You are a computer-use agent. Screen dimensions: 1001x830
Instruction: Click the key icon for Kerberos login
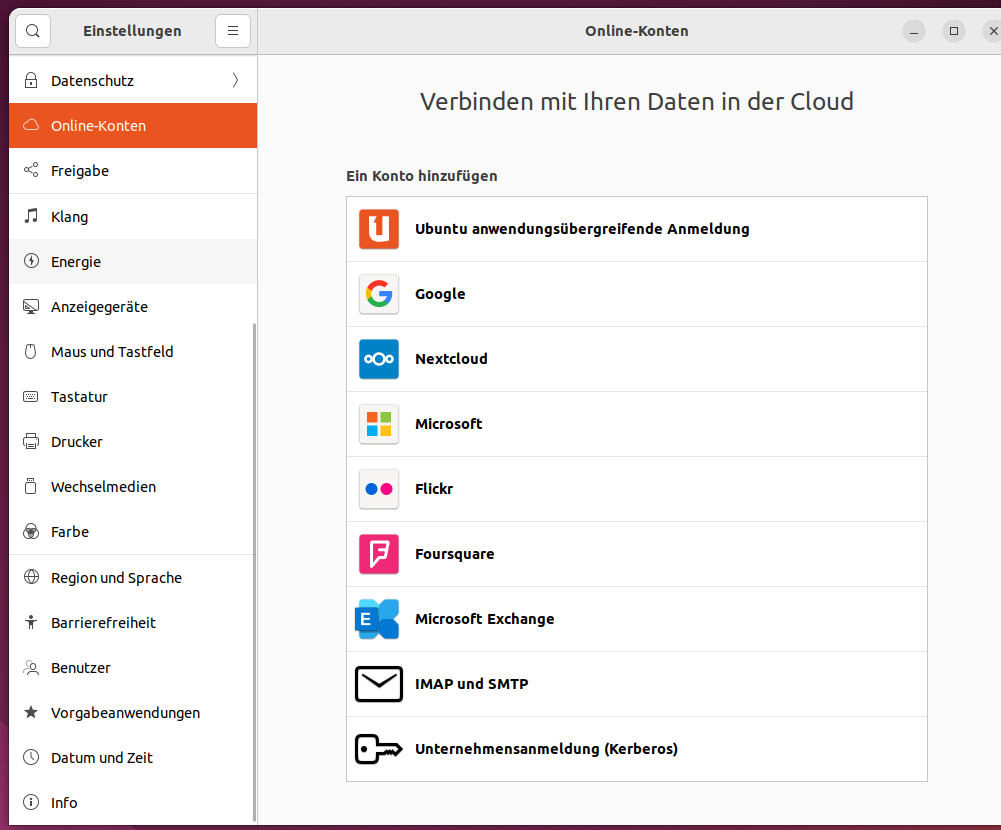[x=379, y=749]
